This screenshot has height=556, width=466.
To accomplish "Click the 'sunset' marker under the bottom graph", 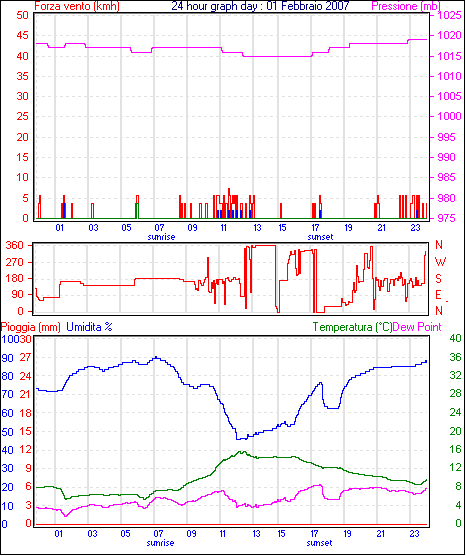I will tap(319, 543).
